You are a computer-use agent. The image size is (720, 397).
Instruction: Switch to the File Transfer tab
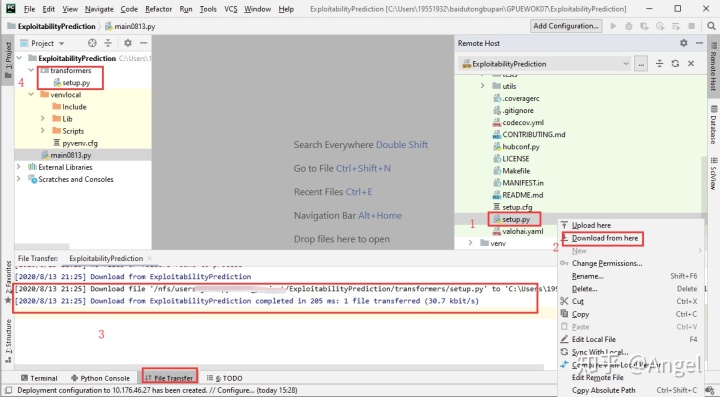(x=169, y=378)
